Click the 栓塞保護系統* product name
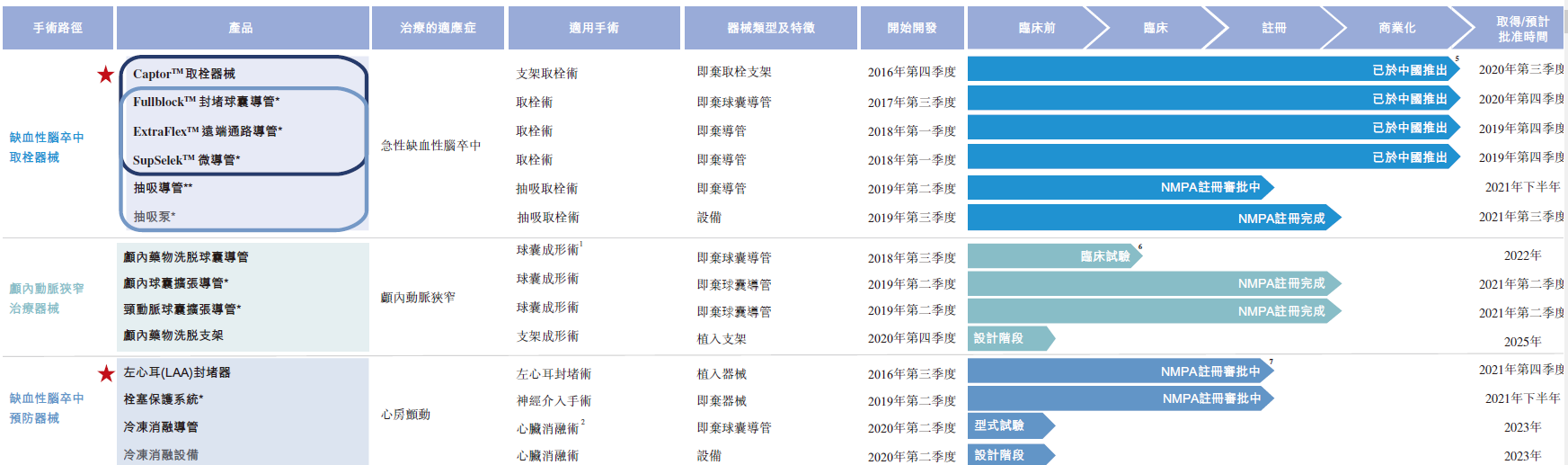This screenshot has width=1568, height=465. pos(164,399)
